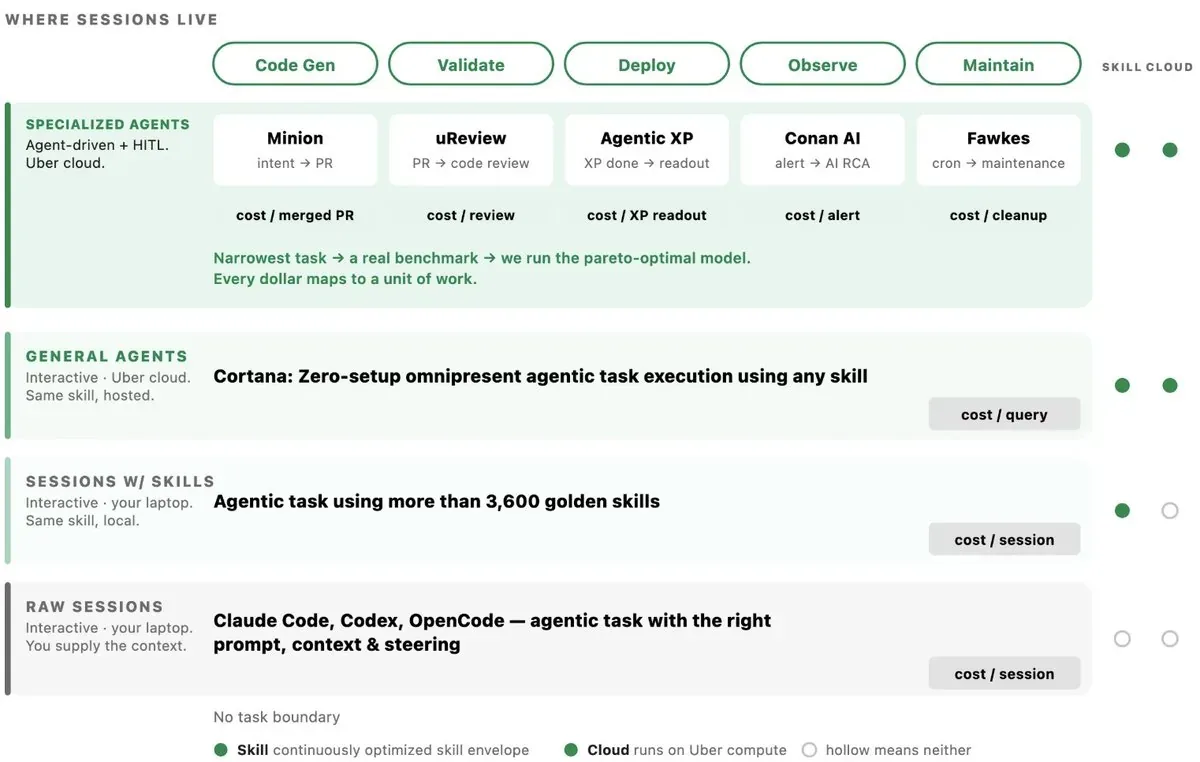The image size is (1200, 762).
Task: Select the Code Gen stage pill
Action: click(295, 64)
